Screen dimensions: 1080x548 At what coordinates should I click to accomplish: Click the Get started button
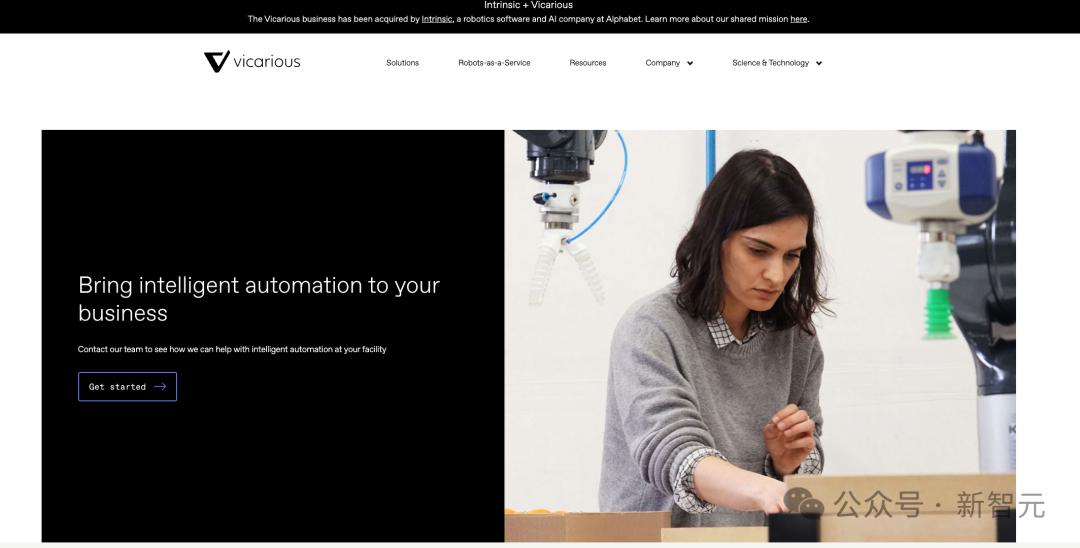127,386
